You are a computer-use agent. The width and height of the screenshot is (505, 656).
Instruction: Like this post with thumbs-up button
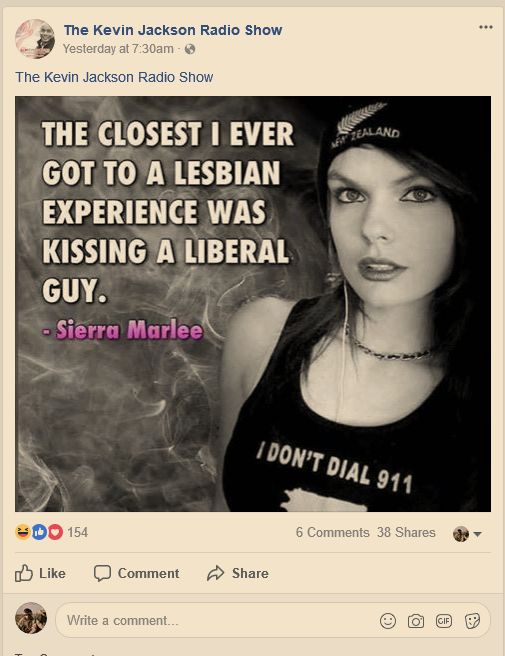click(40, 573)
